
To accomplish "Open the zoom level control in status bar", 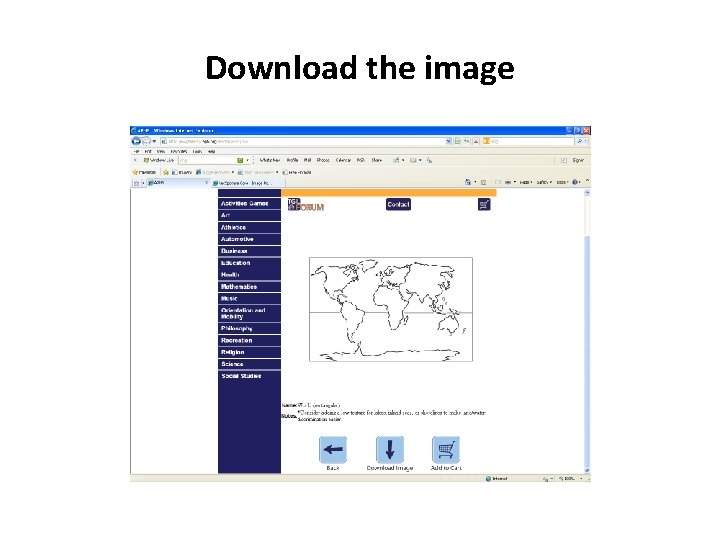I will tap(571, 478).
